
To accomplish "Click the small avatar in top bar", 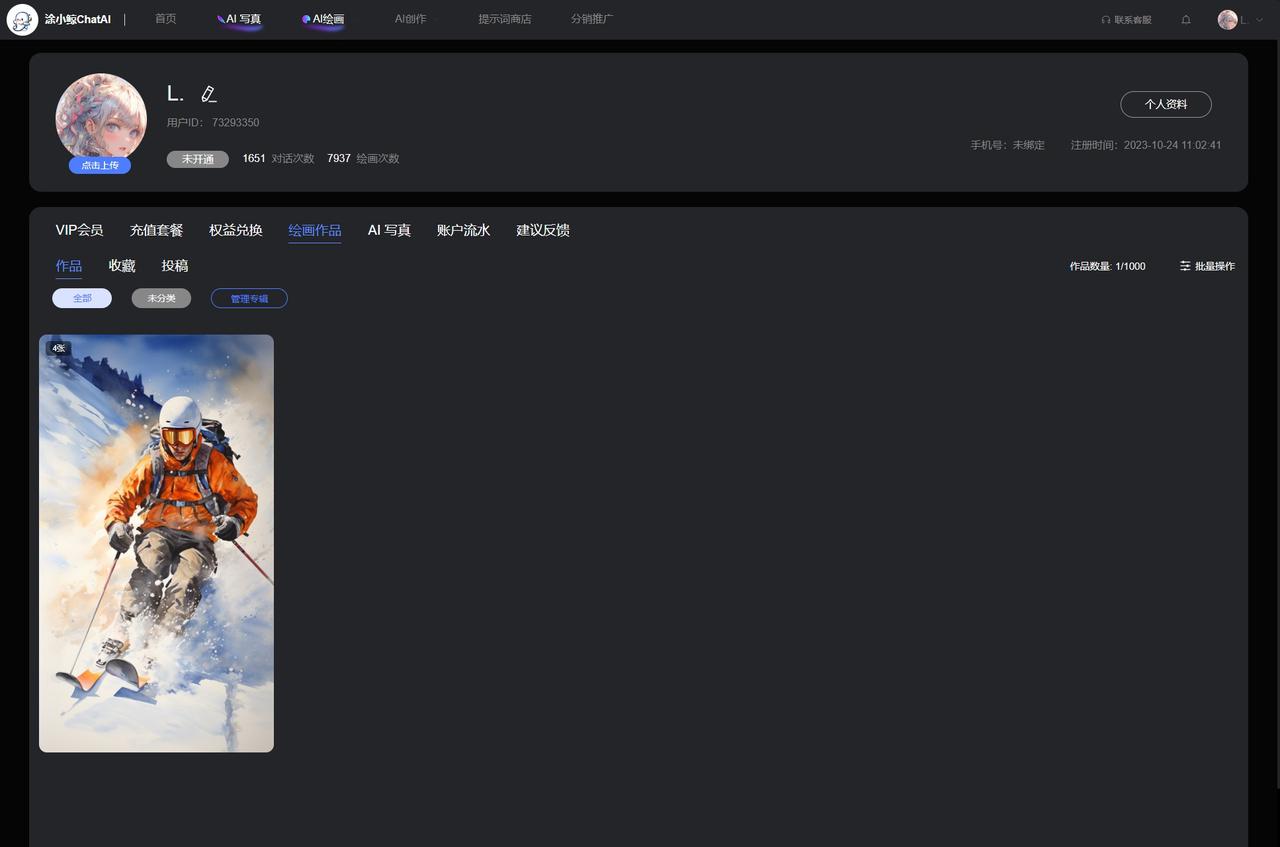I will point(1227,20).
